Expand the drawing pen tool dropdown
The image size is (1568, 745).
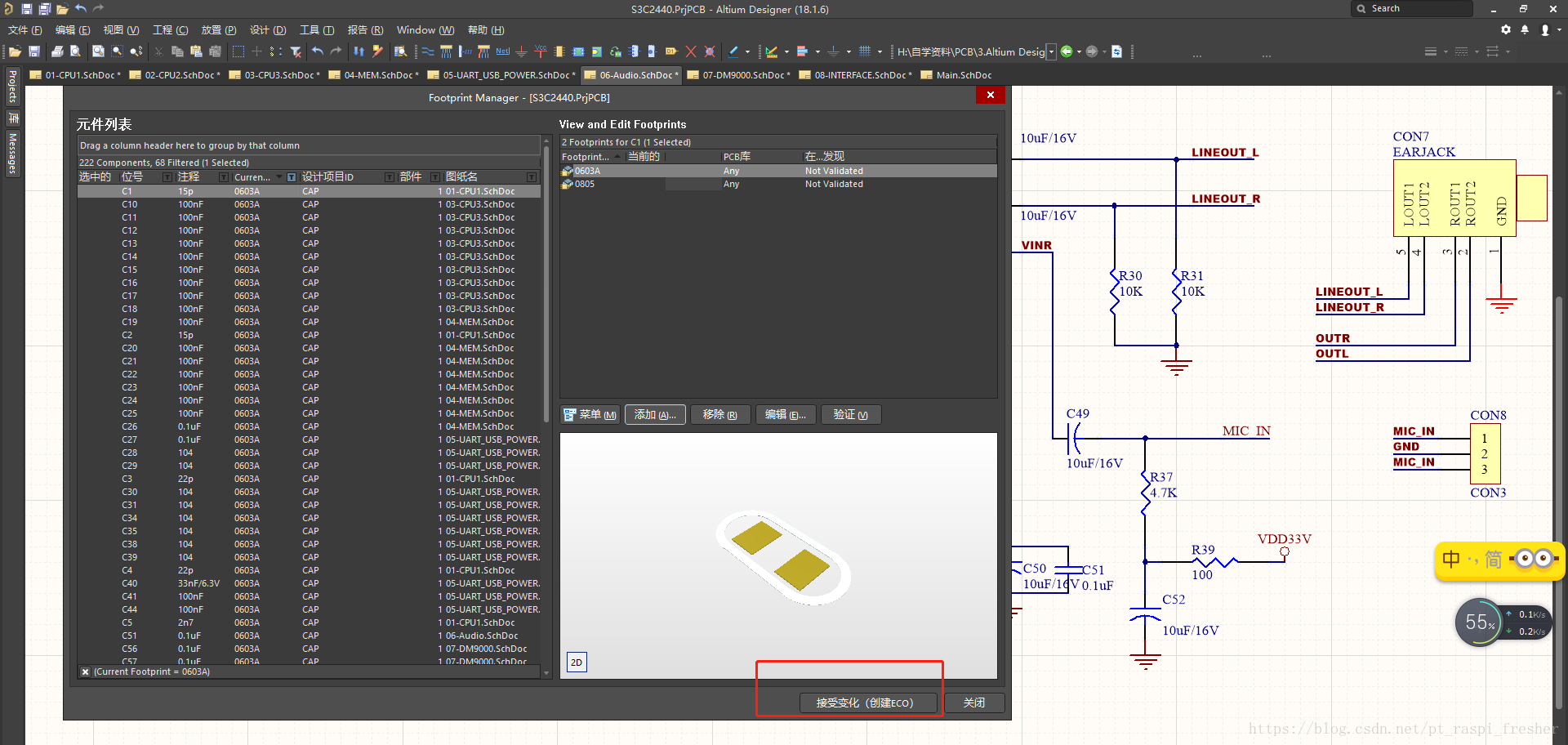747,51
